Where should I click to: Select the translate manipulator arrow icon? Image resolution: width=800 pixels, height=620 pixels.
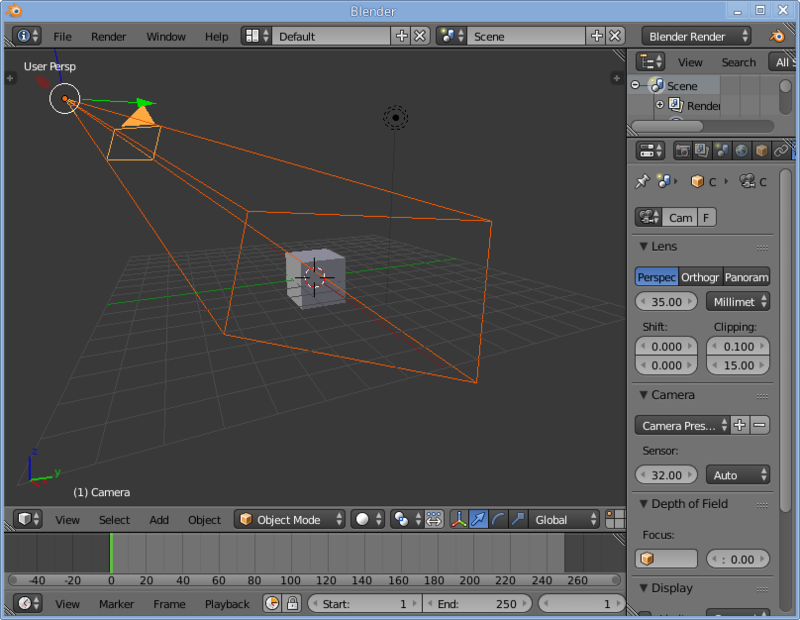[x=478, y=519]
